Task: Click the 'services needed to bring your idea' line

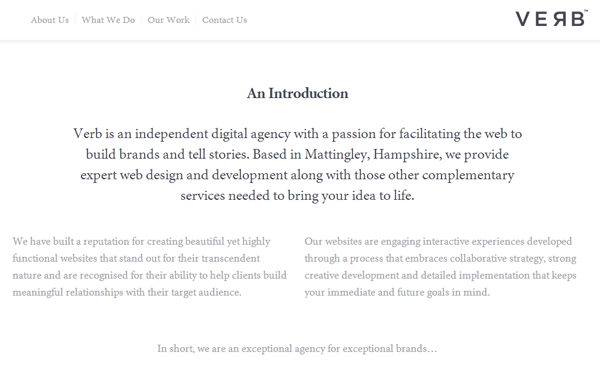Action: tap(297, 196)
